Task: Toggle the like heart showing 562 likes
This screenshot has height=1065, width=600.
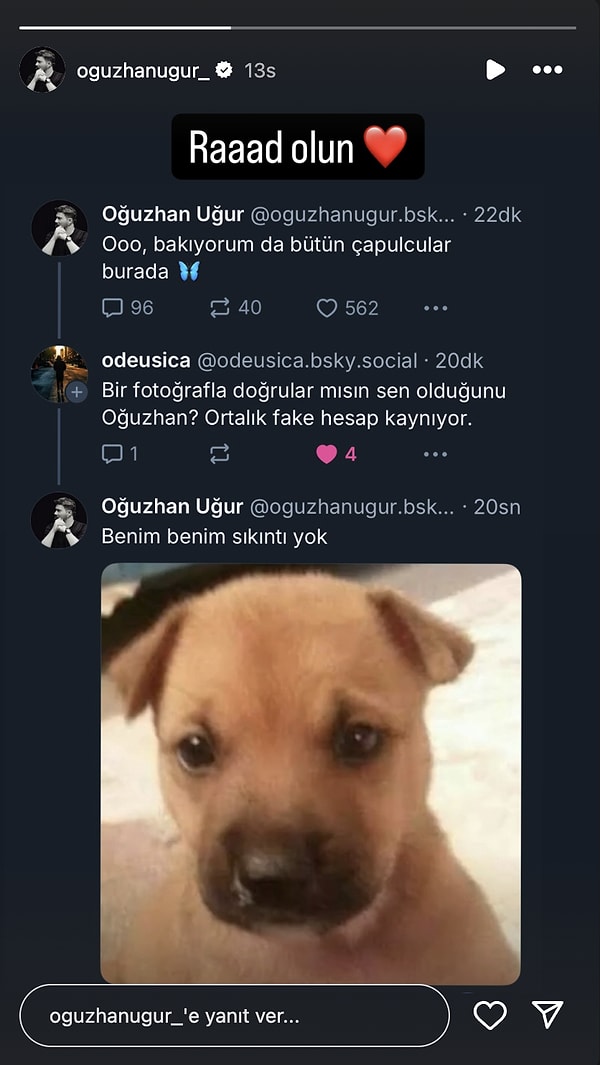Action: (327, 308)
